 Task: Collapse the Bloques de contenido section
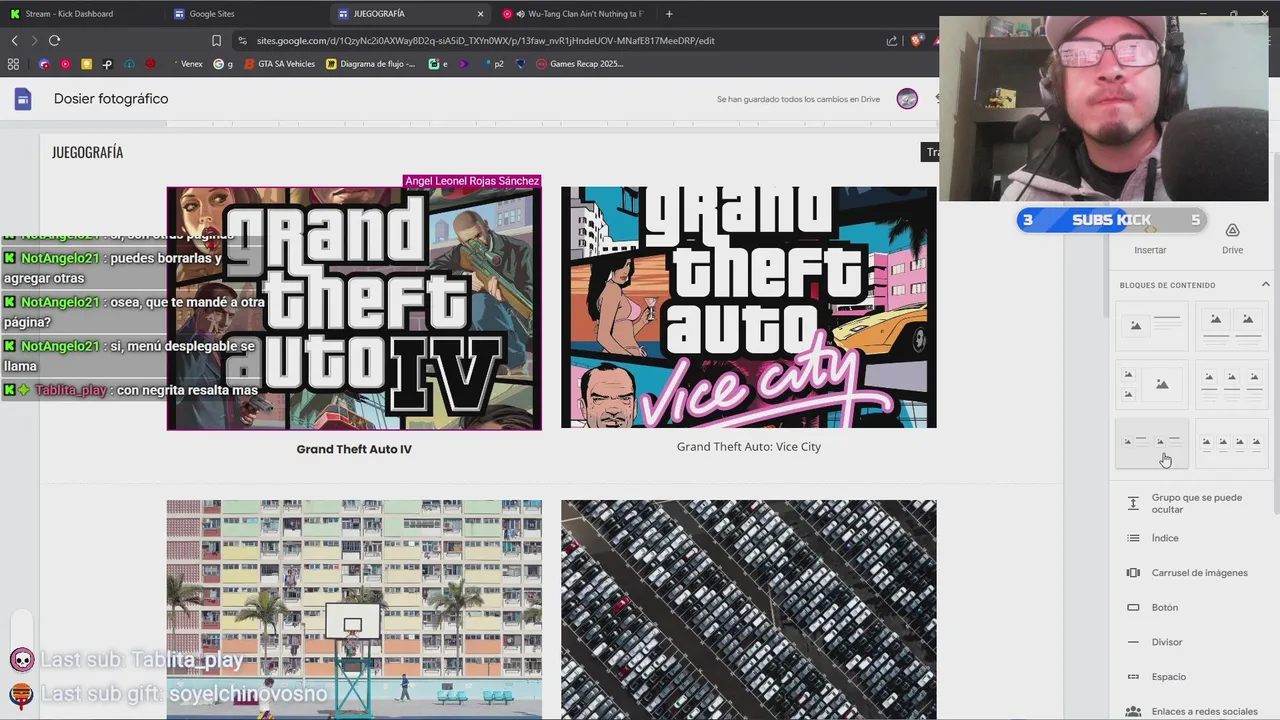tap(1265, 285)
